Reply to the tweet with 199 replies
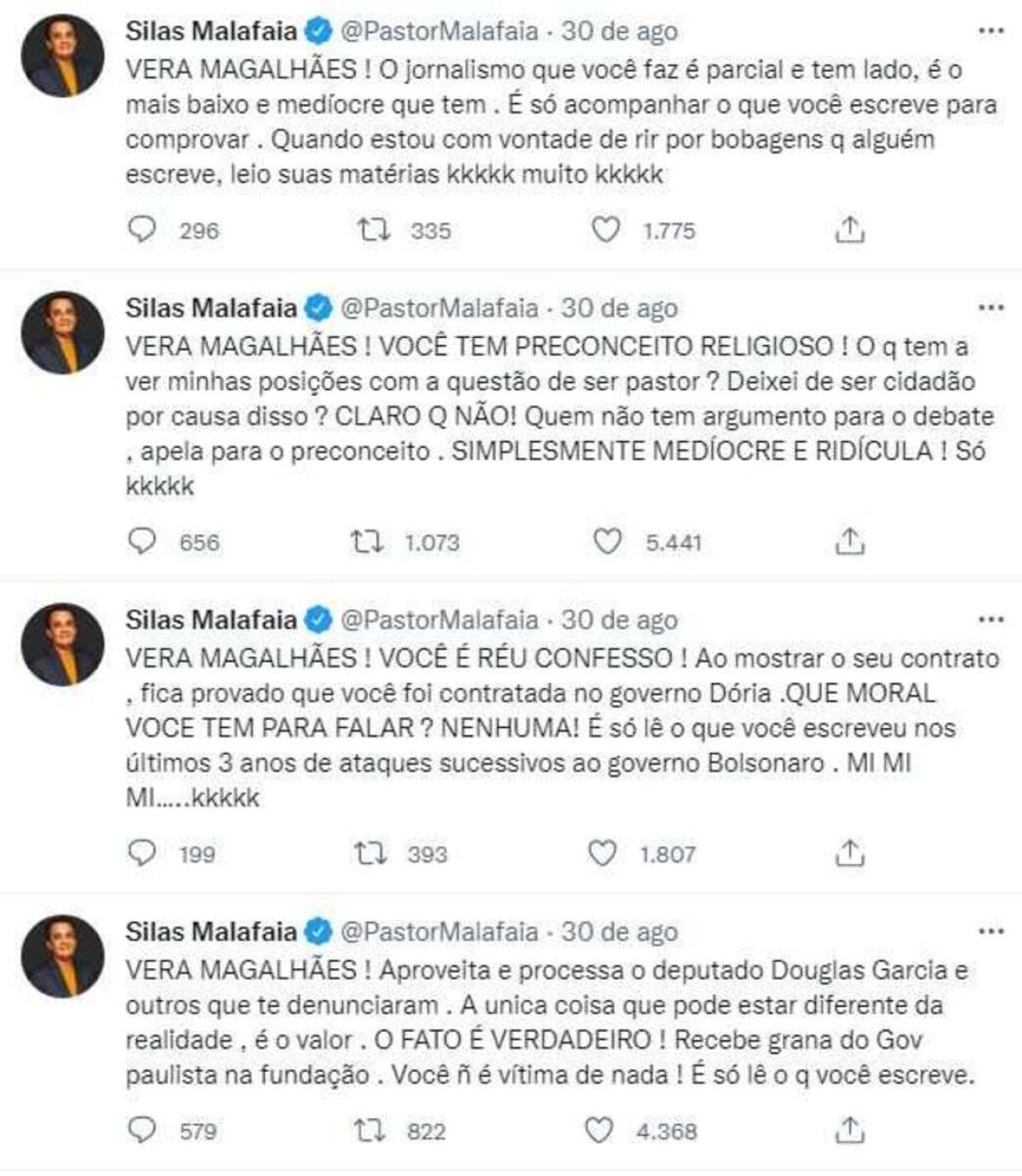This screenshot has height=1176, width=1022. [141, 853]
